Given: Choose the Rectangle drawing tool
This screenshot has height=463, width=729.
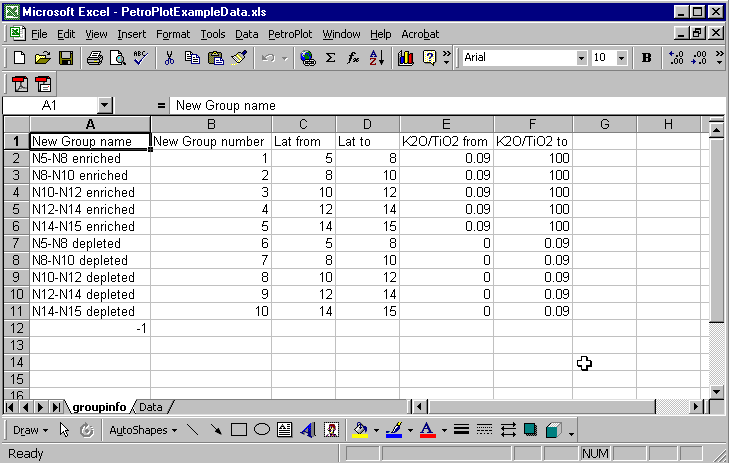Looking at the screenshot, I should tap(239, 430).
